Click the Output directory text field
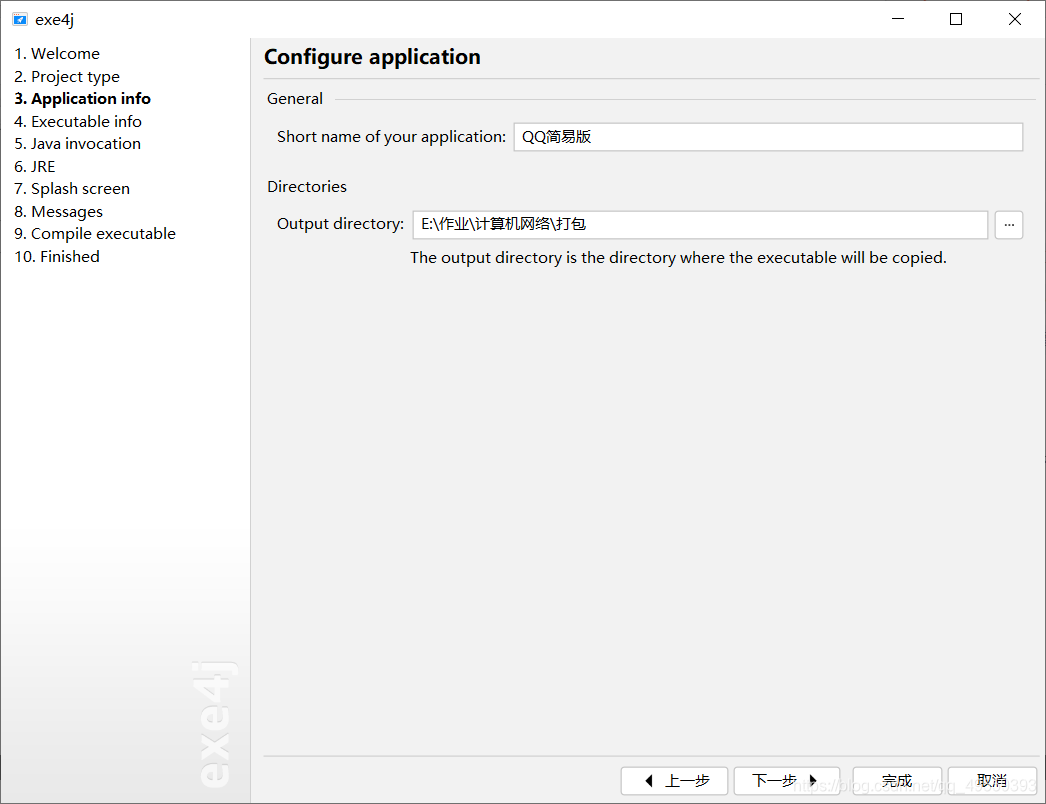The width and height of the screenshot is (1046, 804). [700, 224]
